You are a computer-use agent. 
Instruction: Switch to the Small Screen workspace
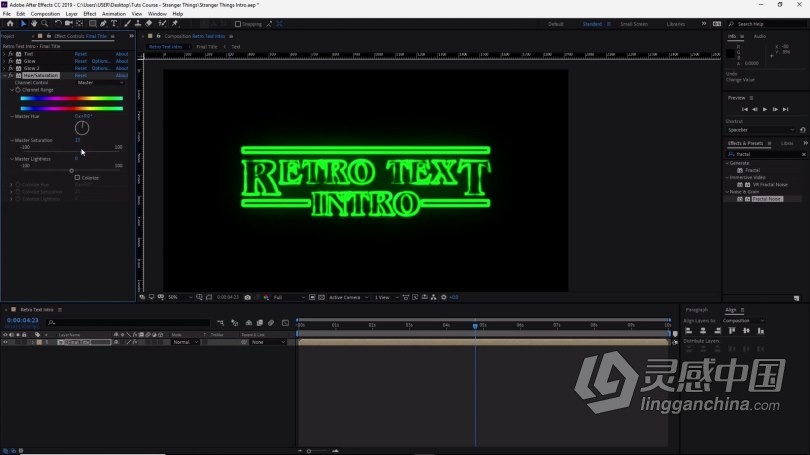pos(633,24)
